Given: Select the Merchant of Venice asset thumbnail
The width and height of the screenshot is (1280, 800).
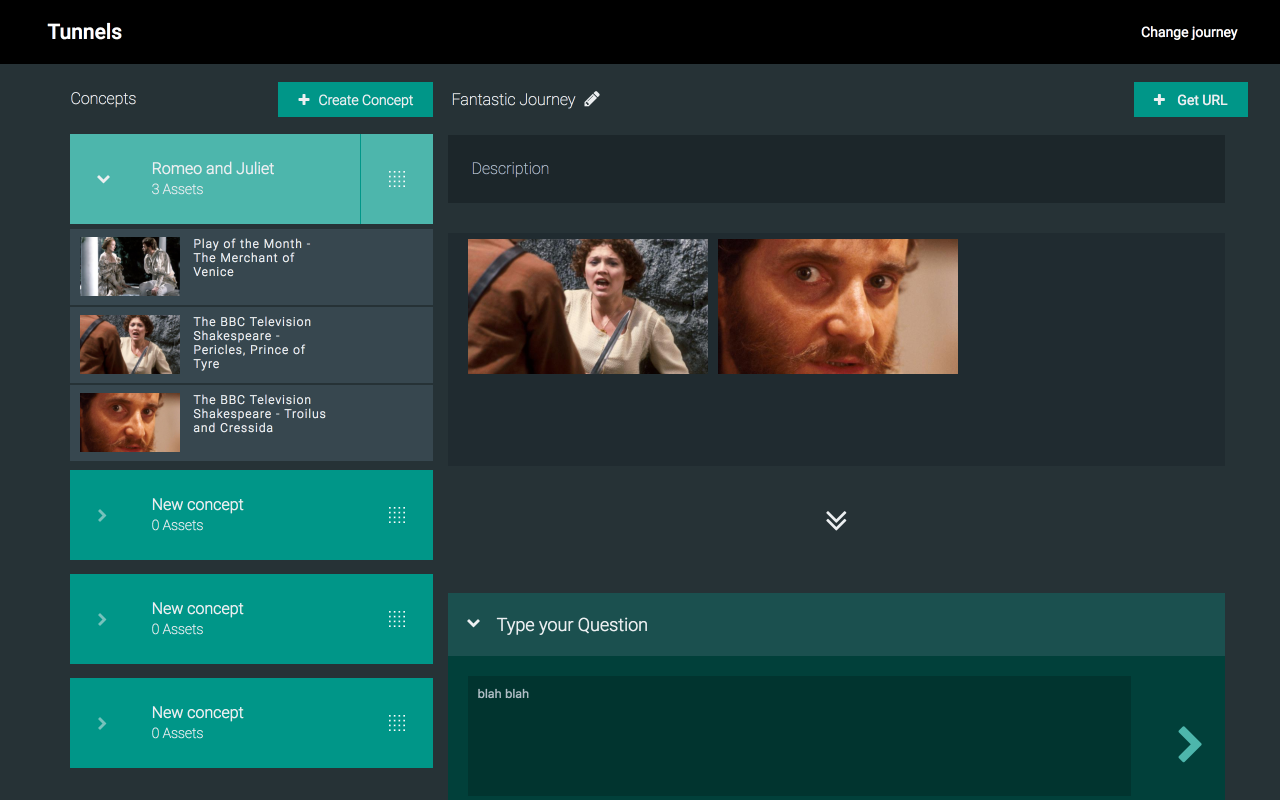Looking at the screenshot, I should coord(130,266).
